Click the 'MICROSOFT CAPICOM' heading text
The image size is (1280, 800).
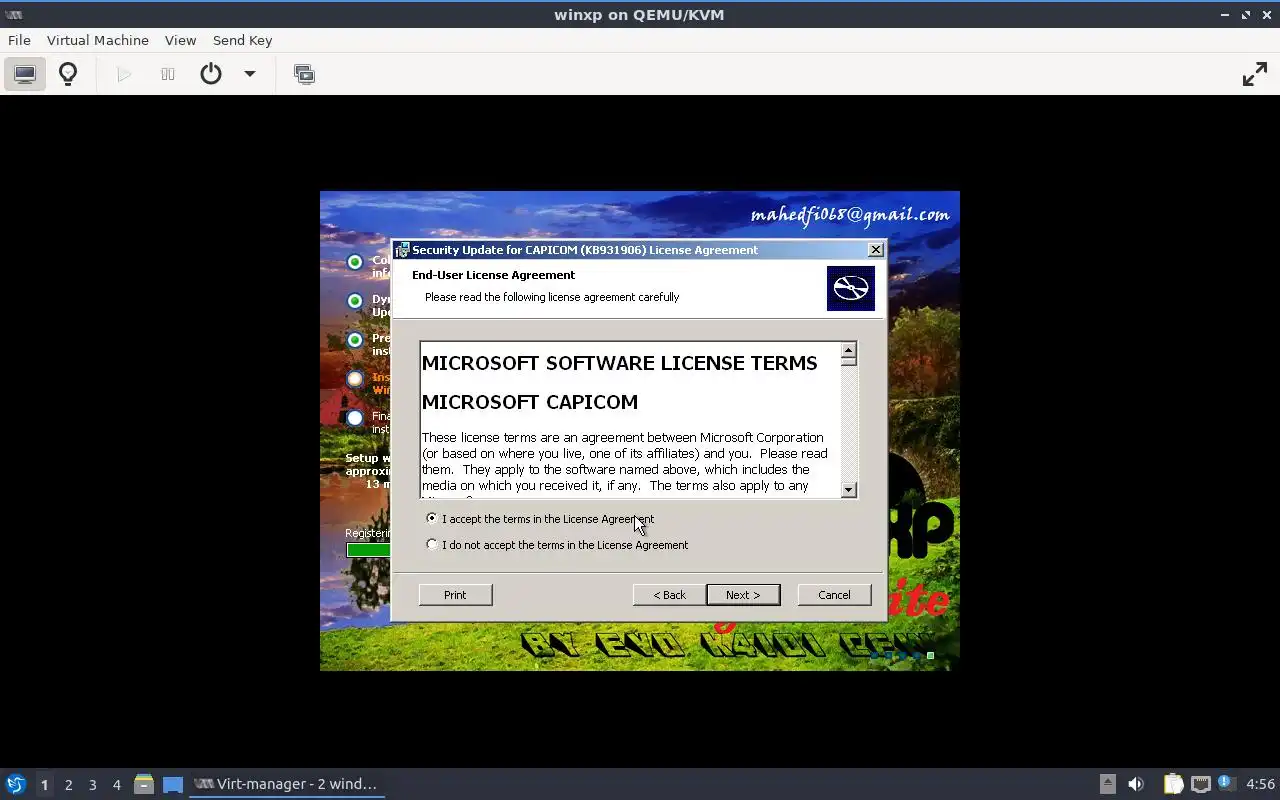click(529, 402)
